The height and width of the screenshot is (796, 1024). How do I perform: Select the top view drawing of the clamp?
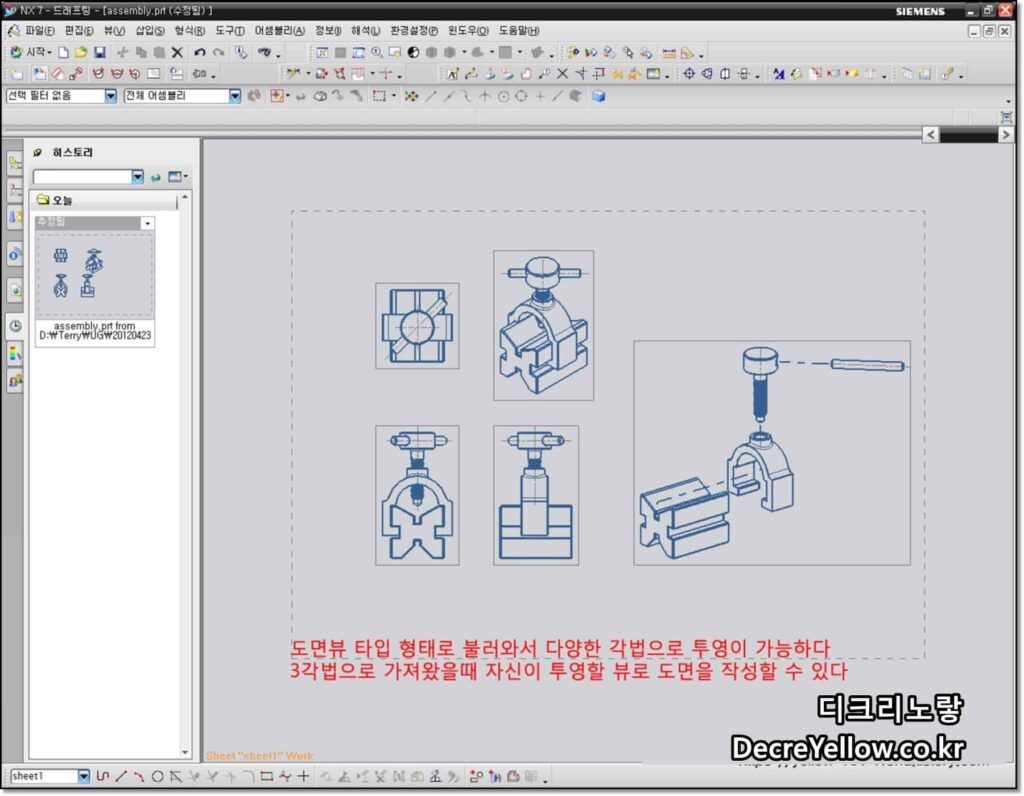pyautogui.click(x=417, y=326)
